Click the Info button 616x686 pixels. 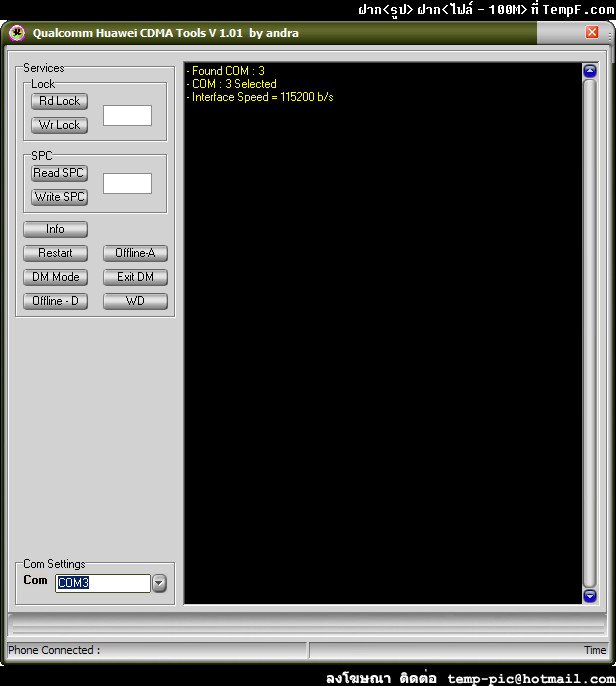[56, 229]
